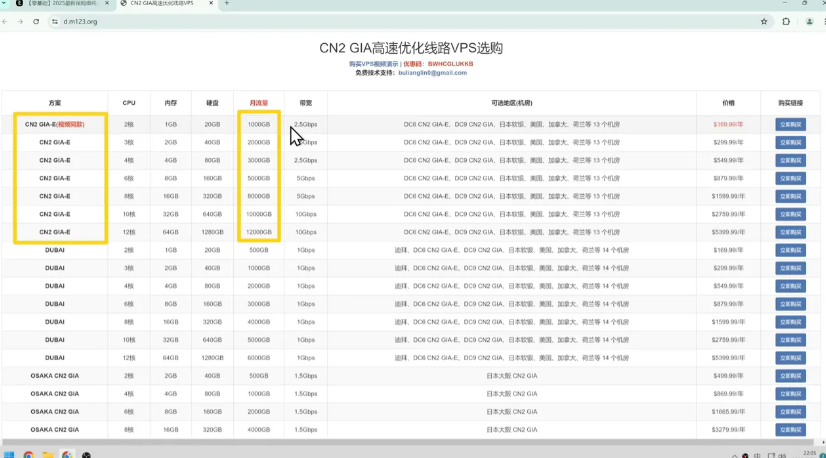This screenshot has width=826, height=458.
Task: Bookmark this page with the star icon
Action: tap(764, 22)
